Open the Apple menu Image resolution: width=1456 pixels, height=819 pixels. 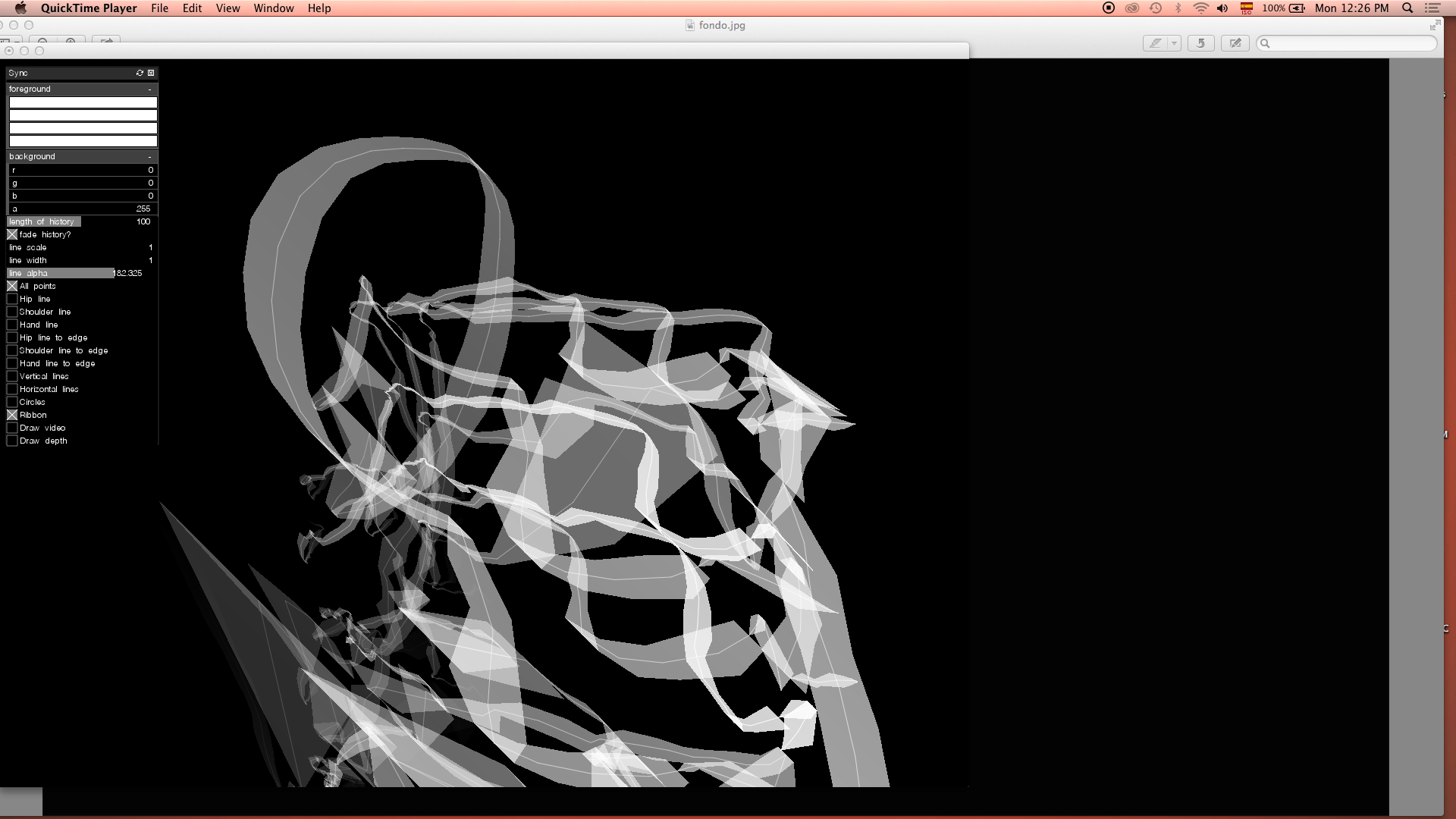point(20,8)
